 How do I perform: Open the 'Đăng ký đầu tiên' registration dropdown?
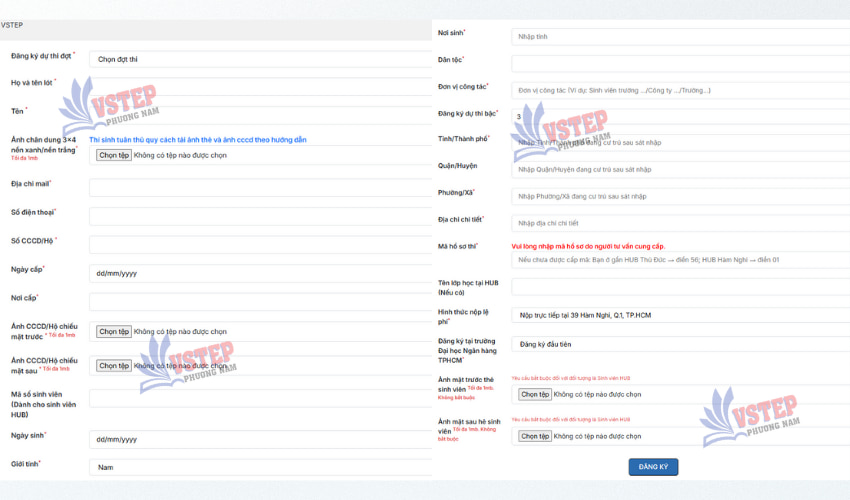tap(680, 344)
